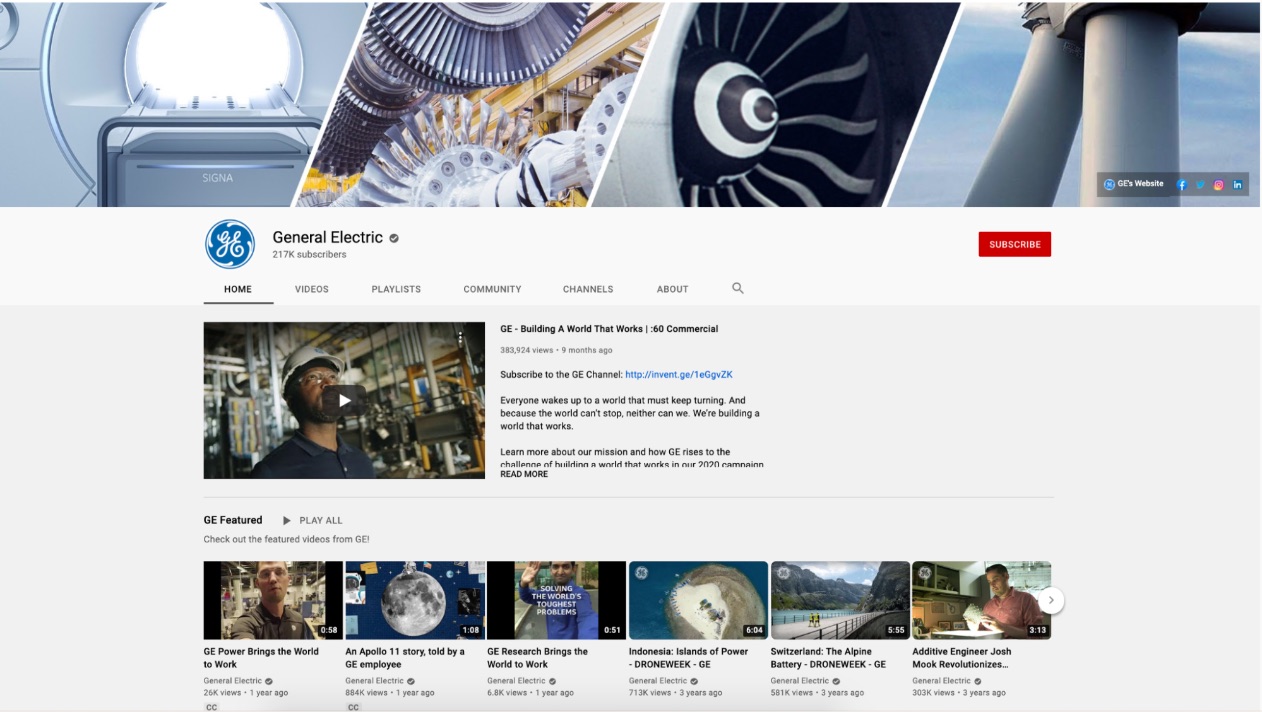
Task: Click the title 'Additive Engineer Josh Mook Revolutionizes'
Action: point(962,658)
